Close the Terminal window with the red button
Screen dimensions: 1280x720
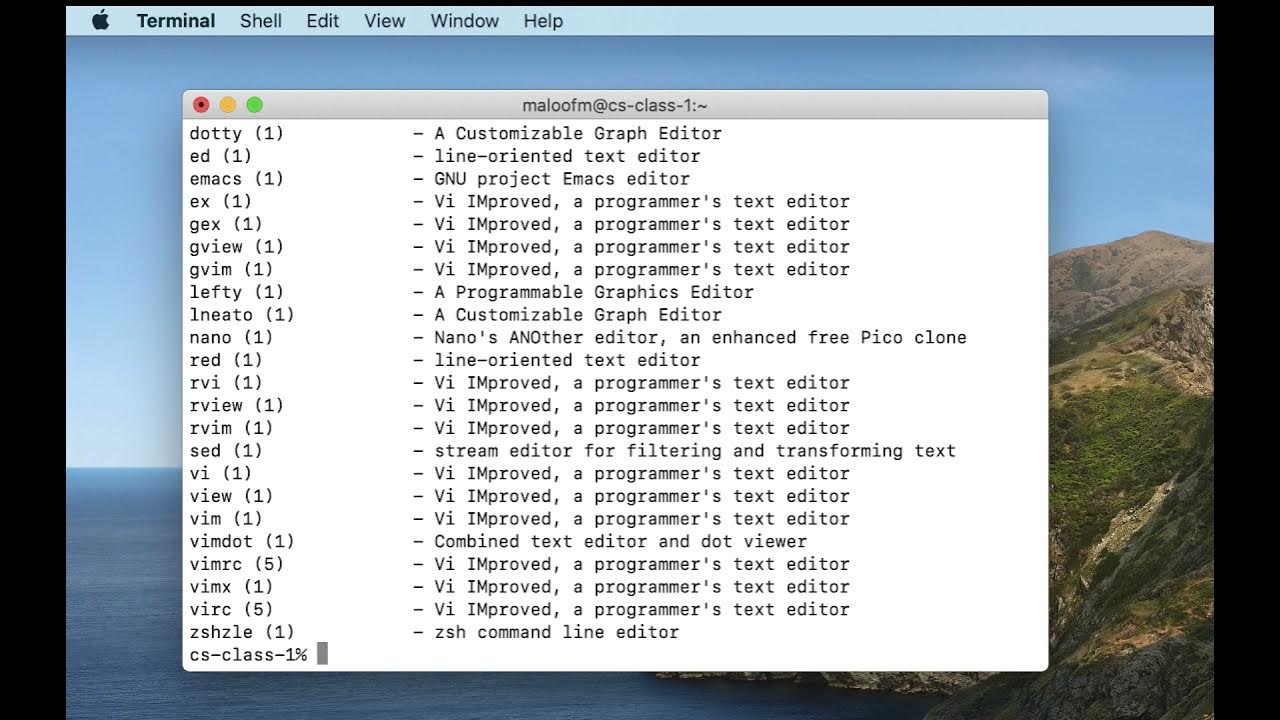[x=201, y=105]
